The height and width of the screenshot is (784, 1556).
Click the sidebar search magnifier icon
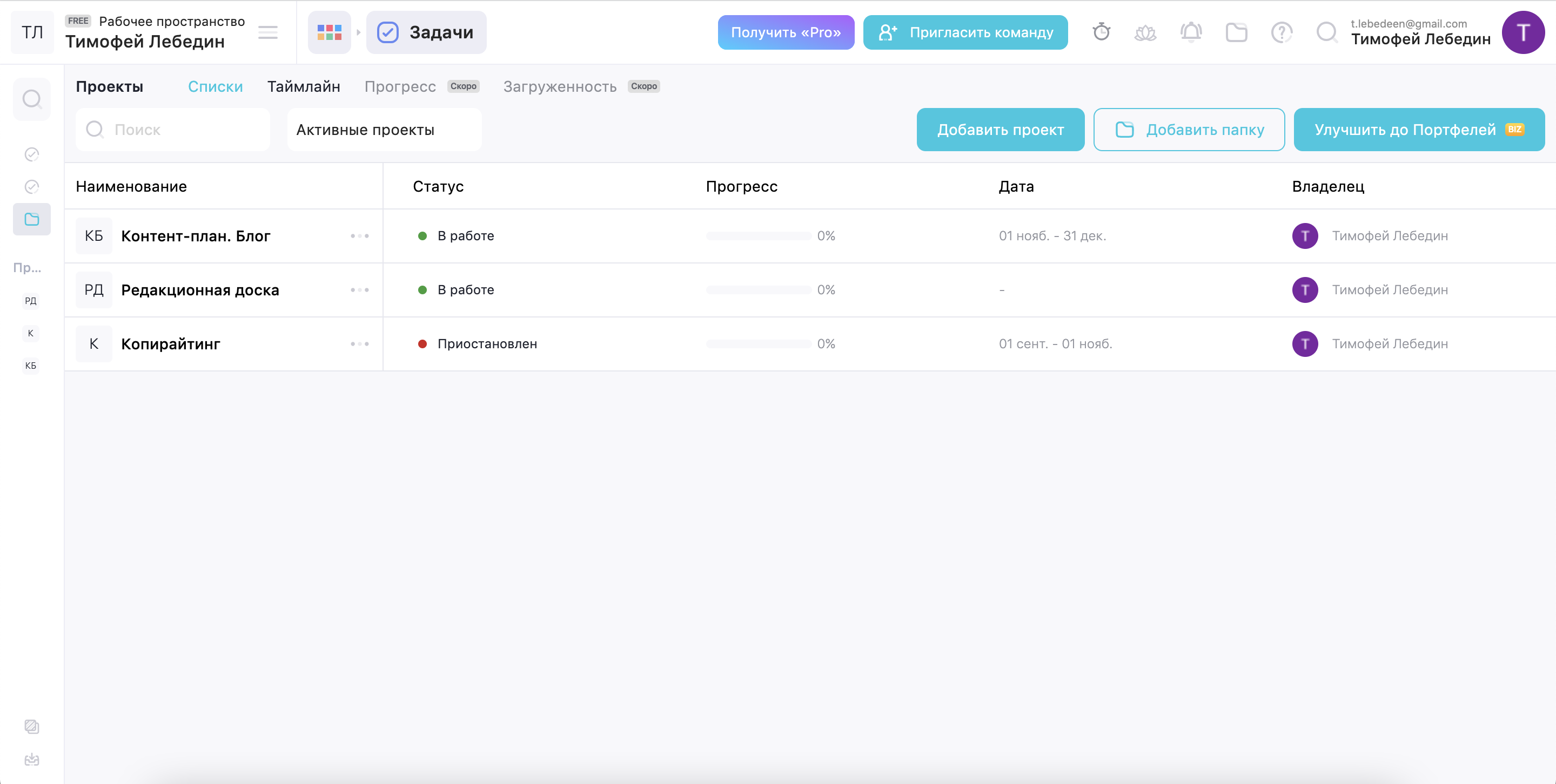[x=31, y=99]
